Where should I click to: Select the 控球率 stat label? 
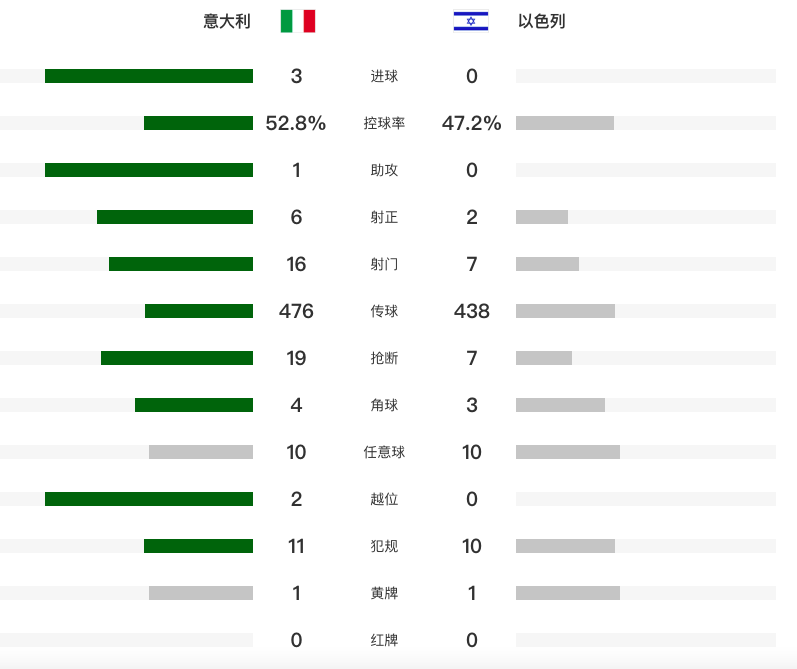384,123
